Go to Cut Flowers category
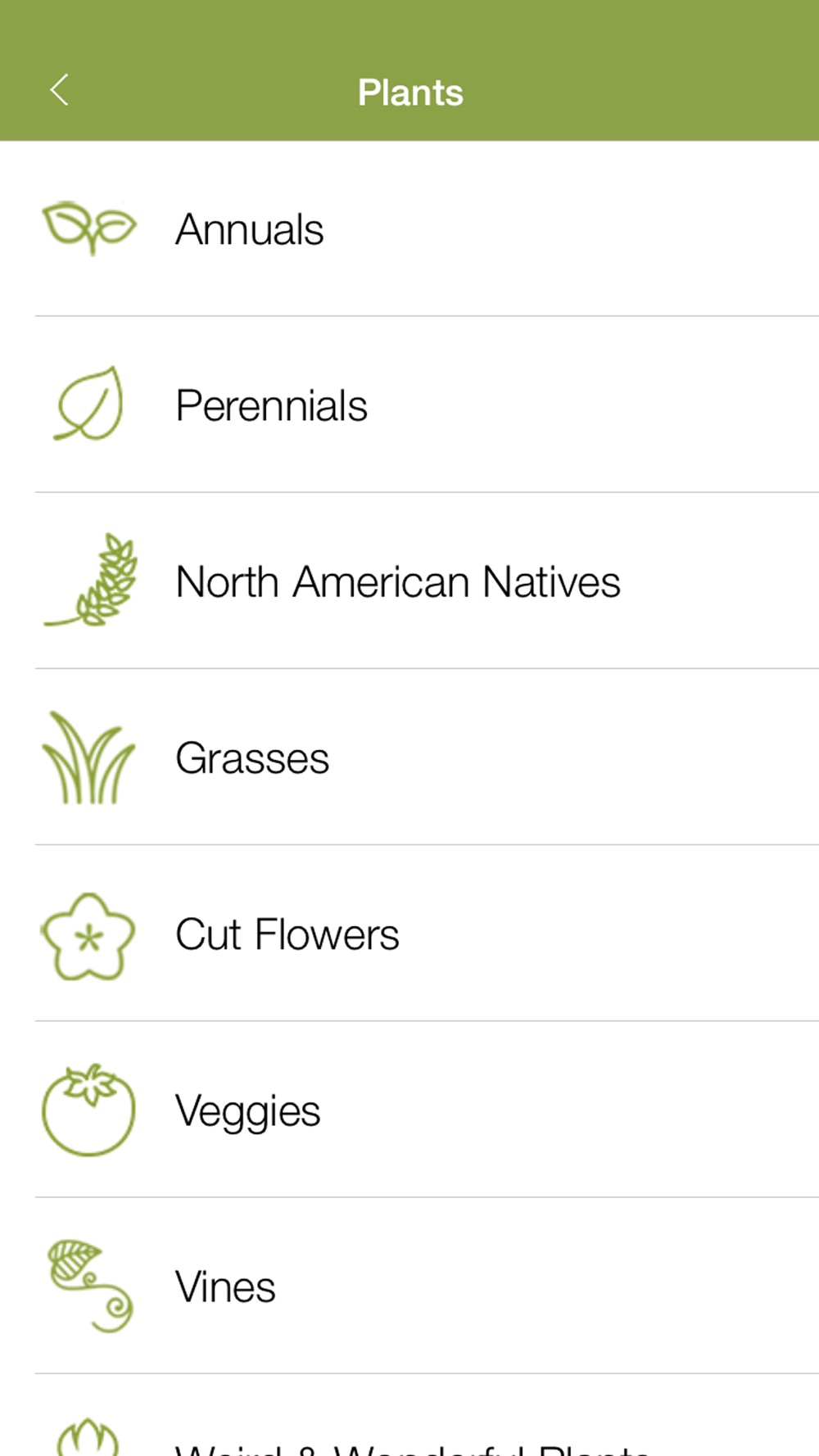 (x=287, y=935)
